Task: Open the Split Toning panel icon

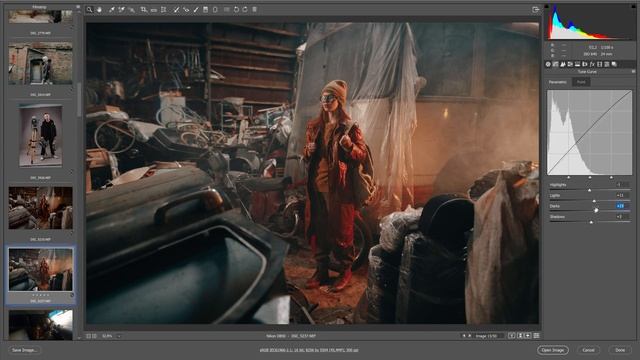Action: coord(578,64)
